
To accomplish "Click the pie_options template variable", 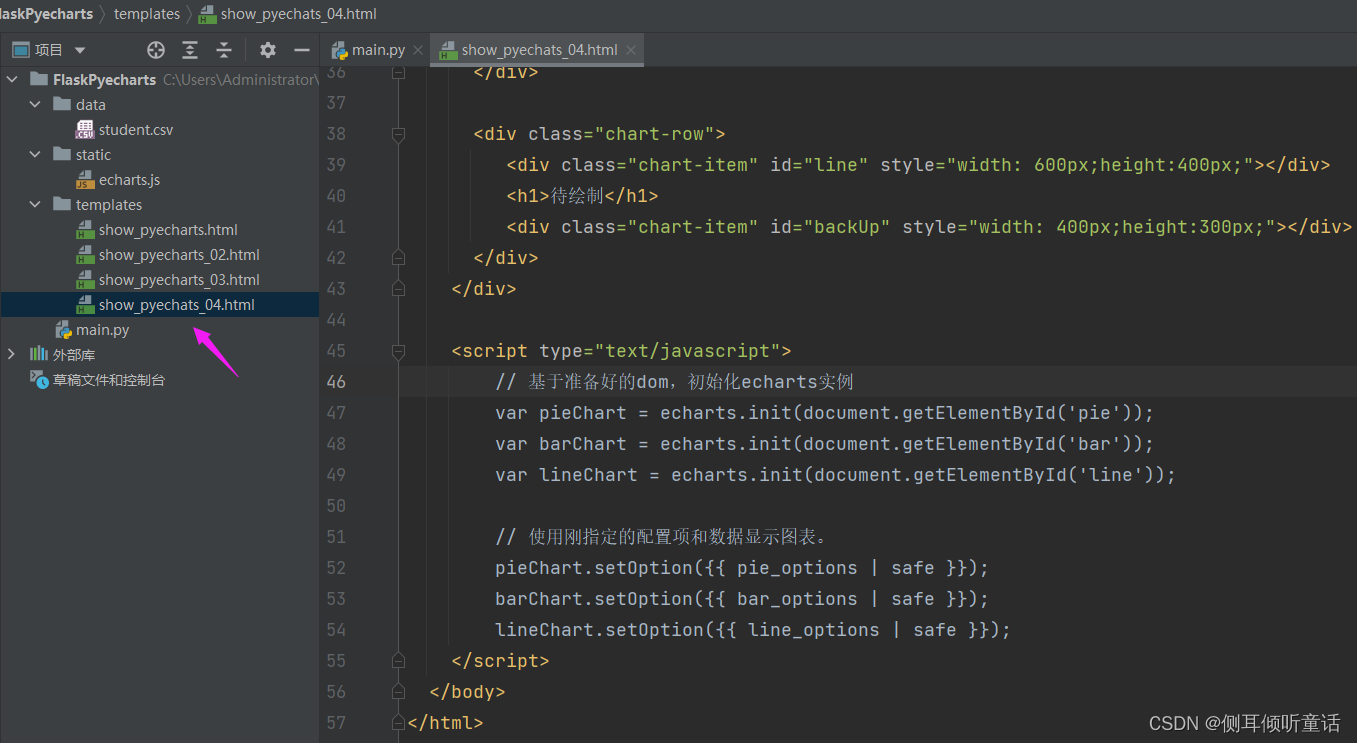I will (x=797, y=568).
